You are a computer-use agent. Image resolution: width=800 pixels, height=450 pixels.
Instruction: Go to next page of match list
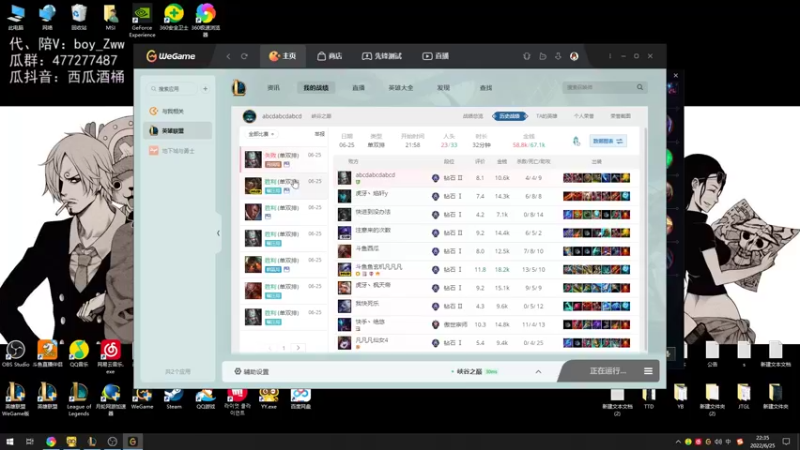[298, 348]
